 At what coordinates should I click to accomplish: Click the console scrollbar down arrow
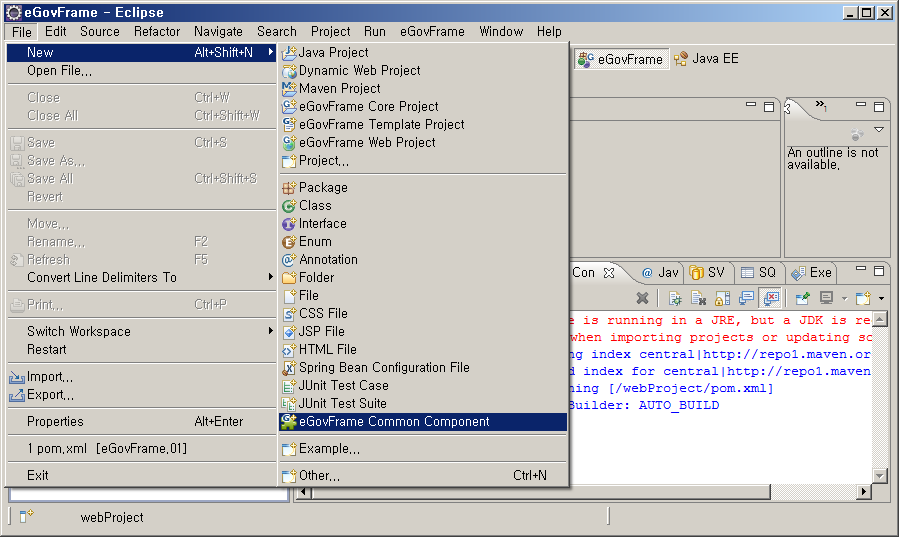click(880, 475)
